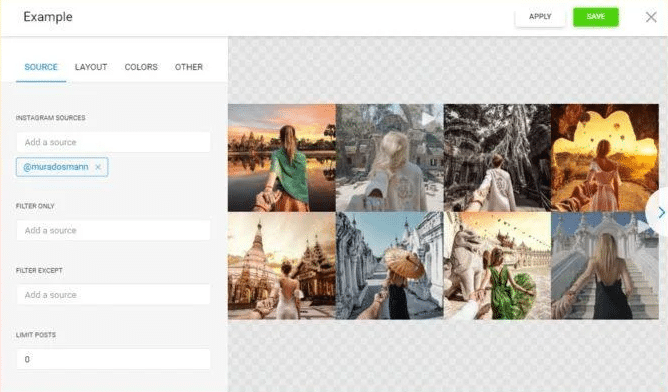Open the giant tree roots photo
668x392 pixels.
point(497,158)
